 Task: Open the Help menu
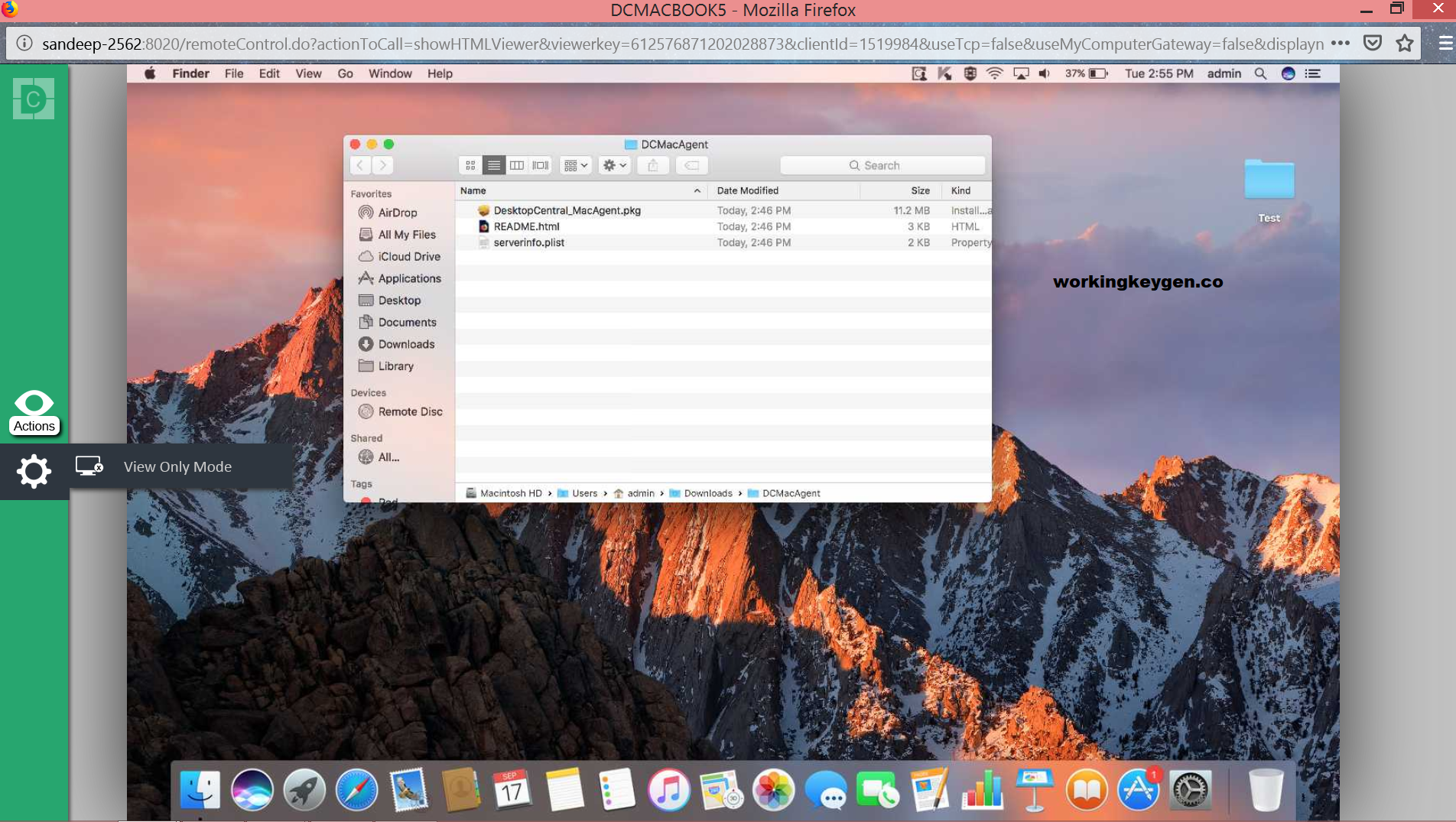click(x=440, y=73)
